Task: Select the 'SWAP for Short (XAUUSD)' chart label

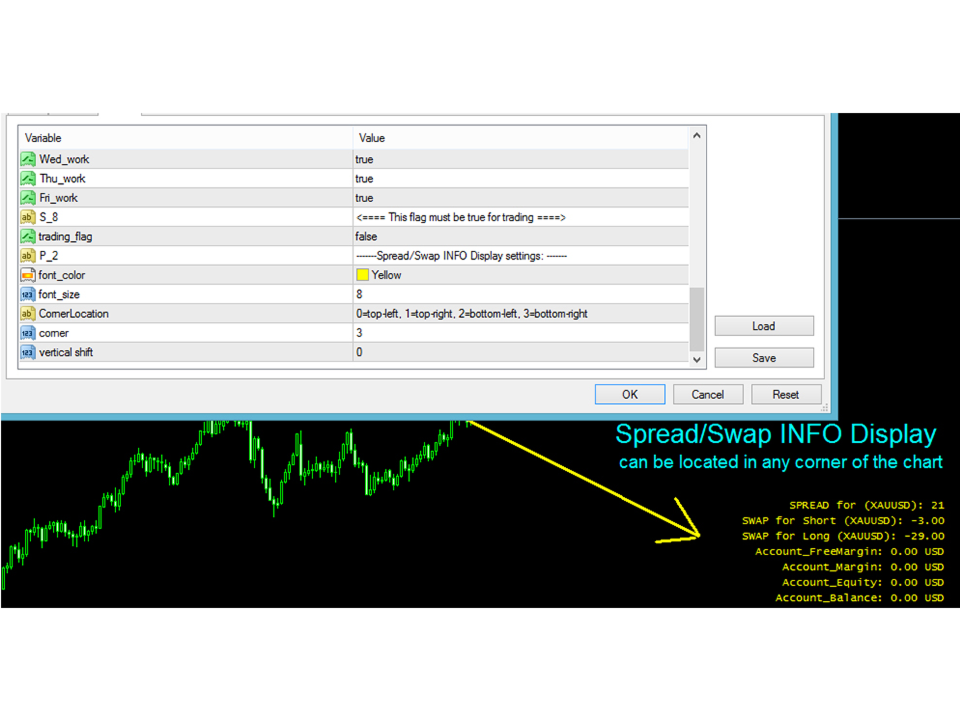Action: [x=843, y=520]
